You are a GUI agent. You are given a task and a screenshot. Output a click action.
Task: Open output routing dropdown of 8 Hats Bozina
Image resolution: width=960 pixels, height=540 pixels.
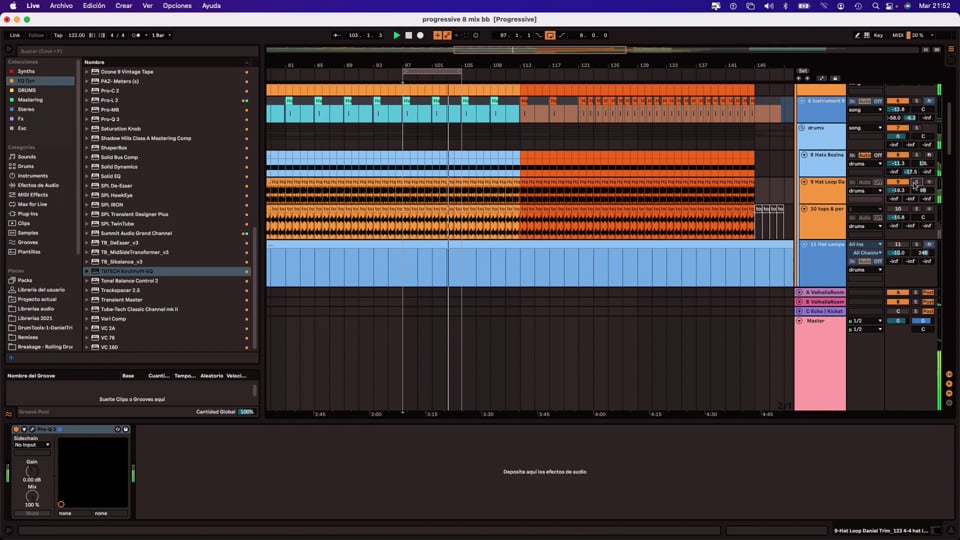click(865, 163)
